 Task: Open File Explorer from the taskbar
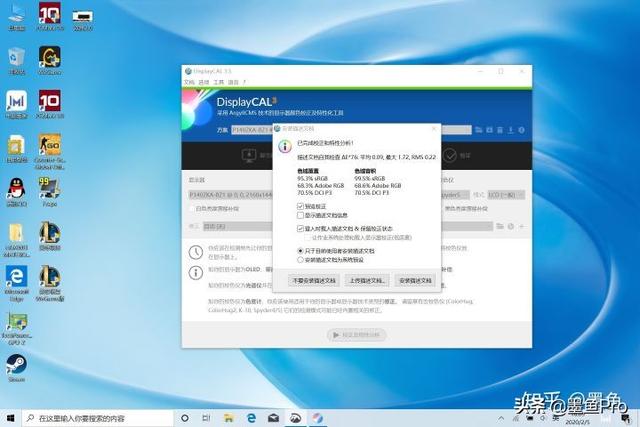pyautogui.click(x=229, y=418)
